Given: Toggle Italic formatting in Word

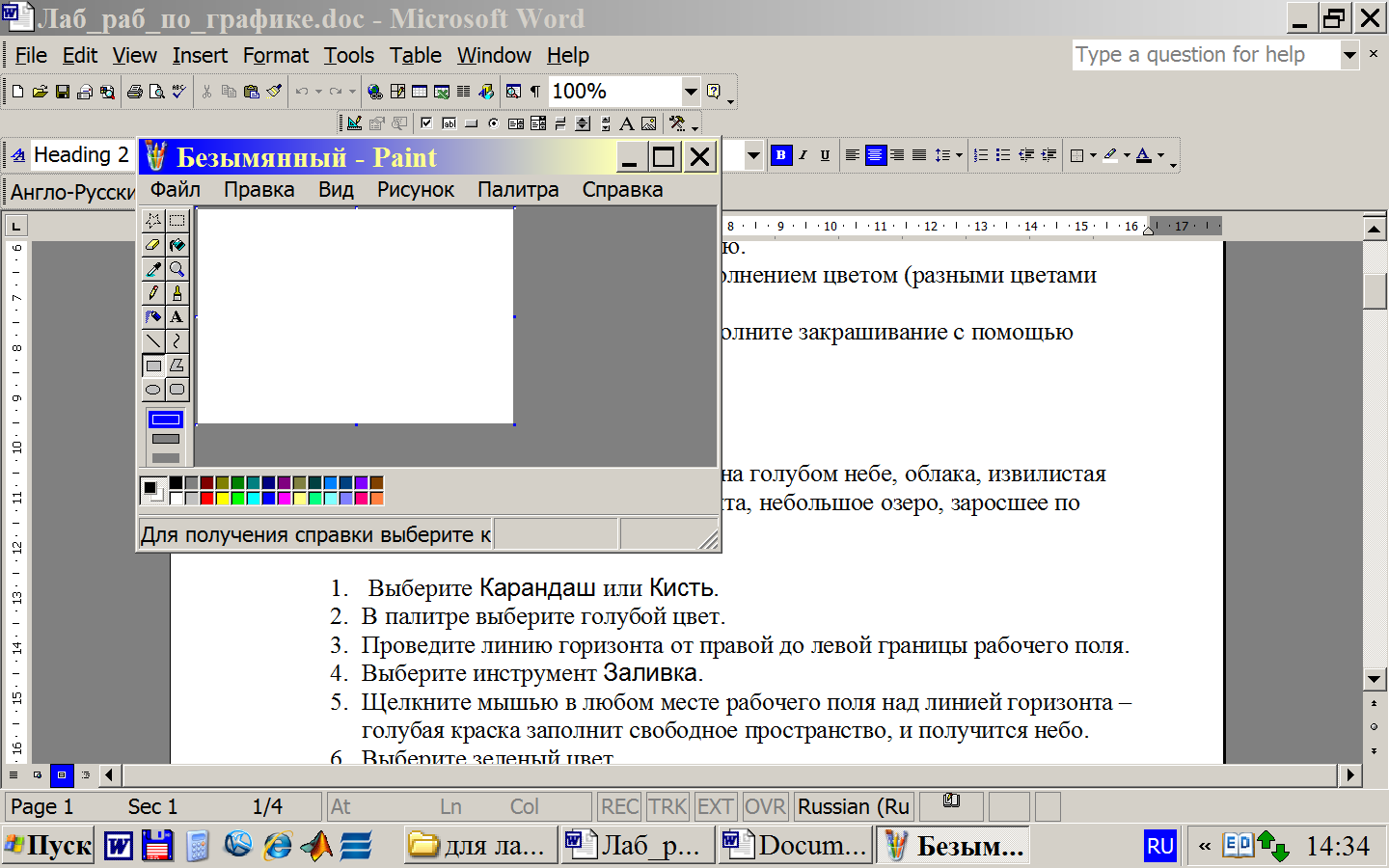Looking at the screenshot, I should pos(803,155).
